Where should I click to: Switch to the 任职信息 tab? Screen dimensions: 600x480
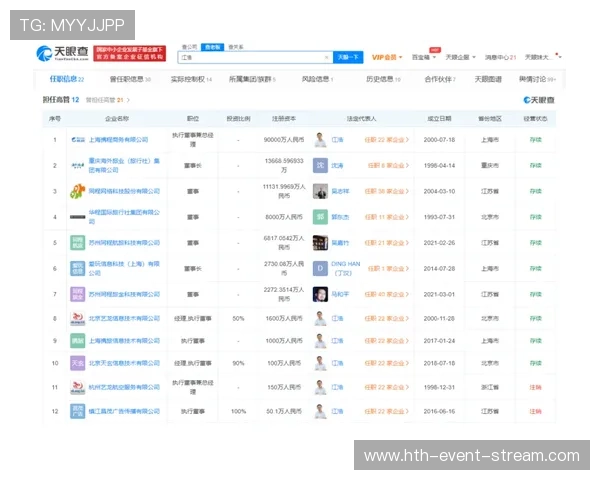click(x=67, y=79)
